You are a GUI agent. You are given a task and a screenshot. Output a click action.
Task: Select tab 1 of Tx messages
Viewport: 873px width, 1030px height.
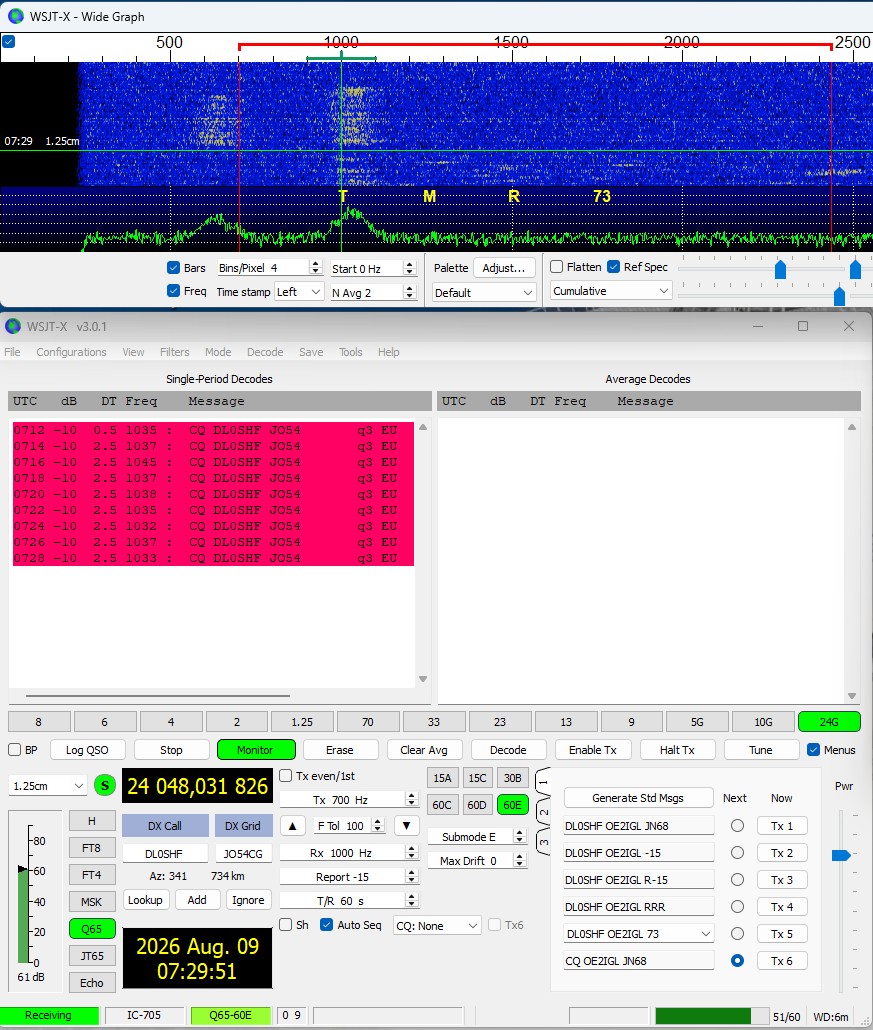point(544,782)
